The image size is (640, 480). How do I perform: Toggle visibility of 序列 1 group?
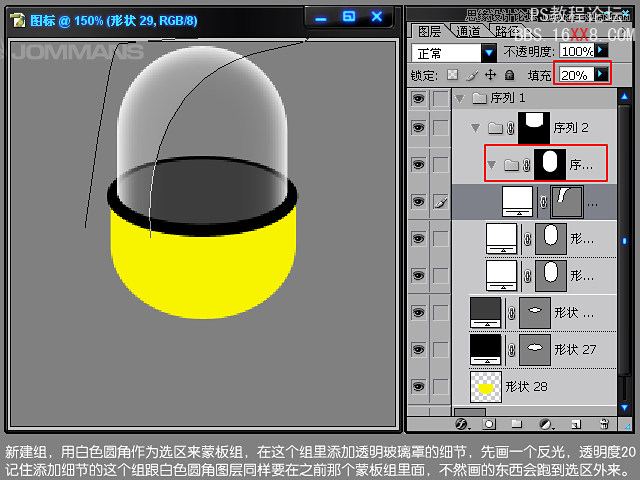point(418,98)
